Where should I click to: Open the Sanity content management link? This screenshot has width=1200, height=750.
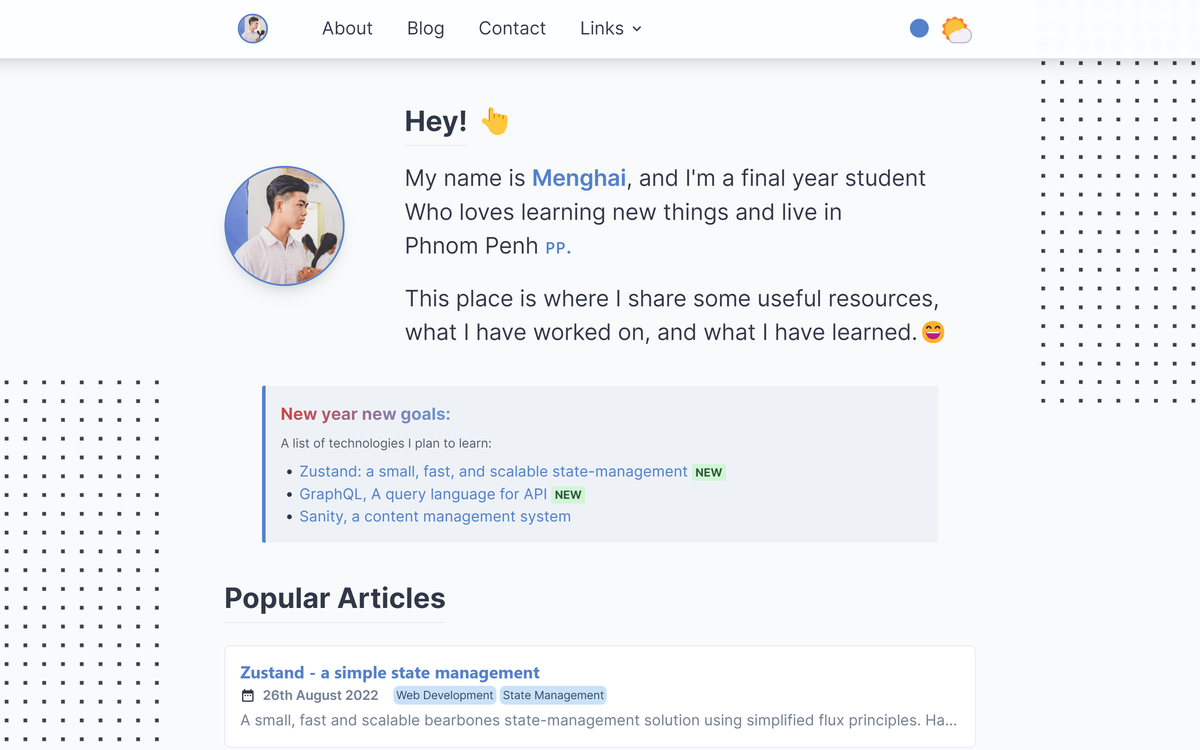point(435,517)
